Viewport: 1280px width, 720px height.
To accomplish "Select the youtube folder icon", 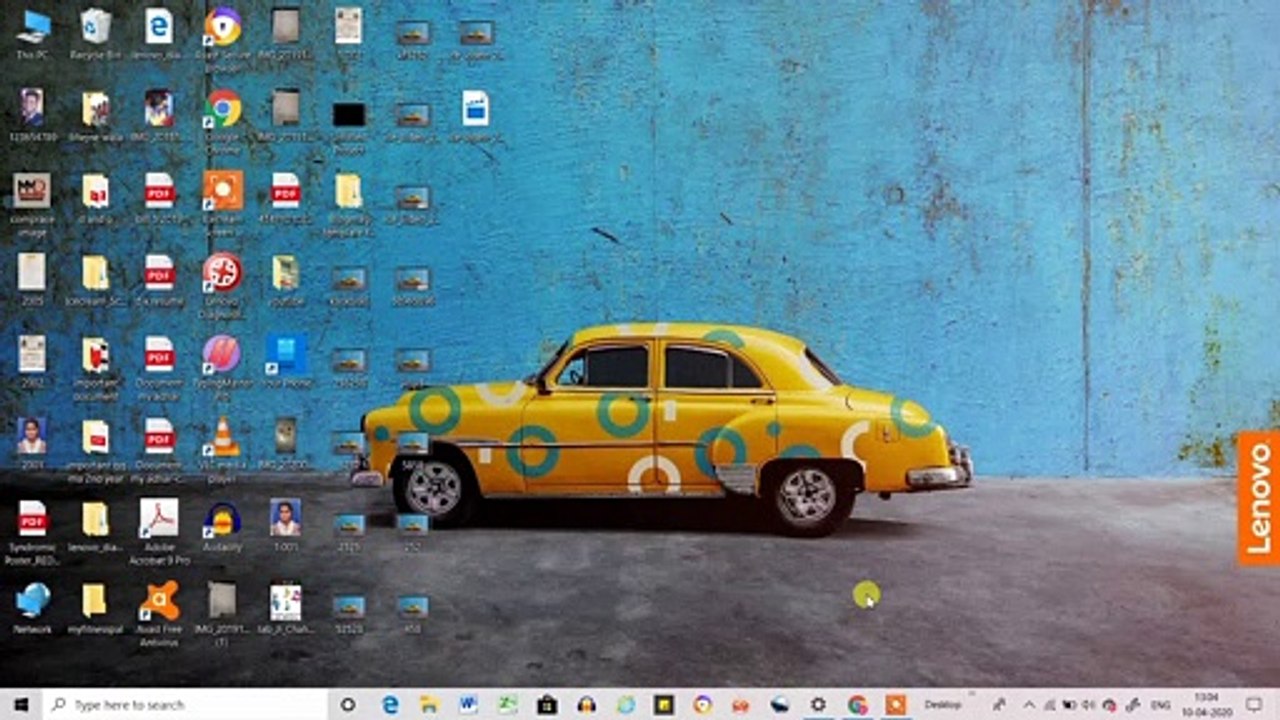I will [x=286, y=280].
